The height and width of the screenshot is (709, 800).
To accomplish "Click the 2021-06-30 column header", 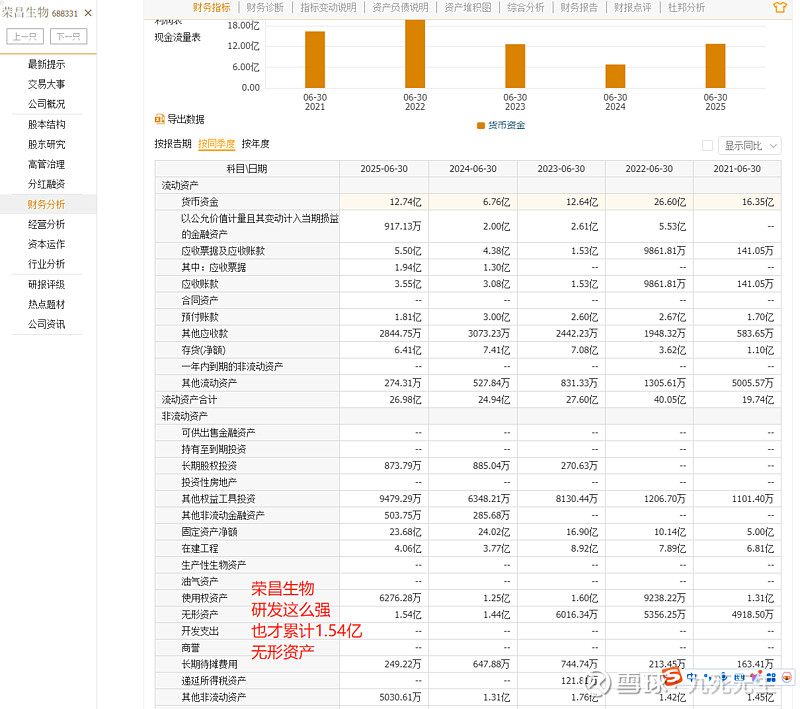I will pos(737,169).
